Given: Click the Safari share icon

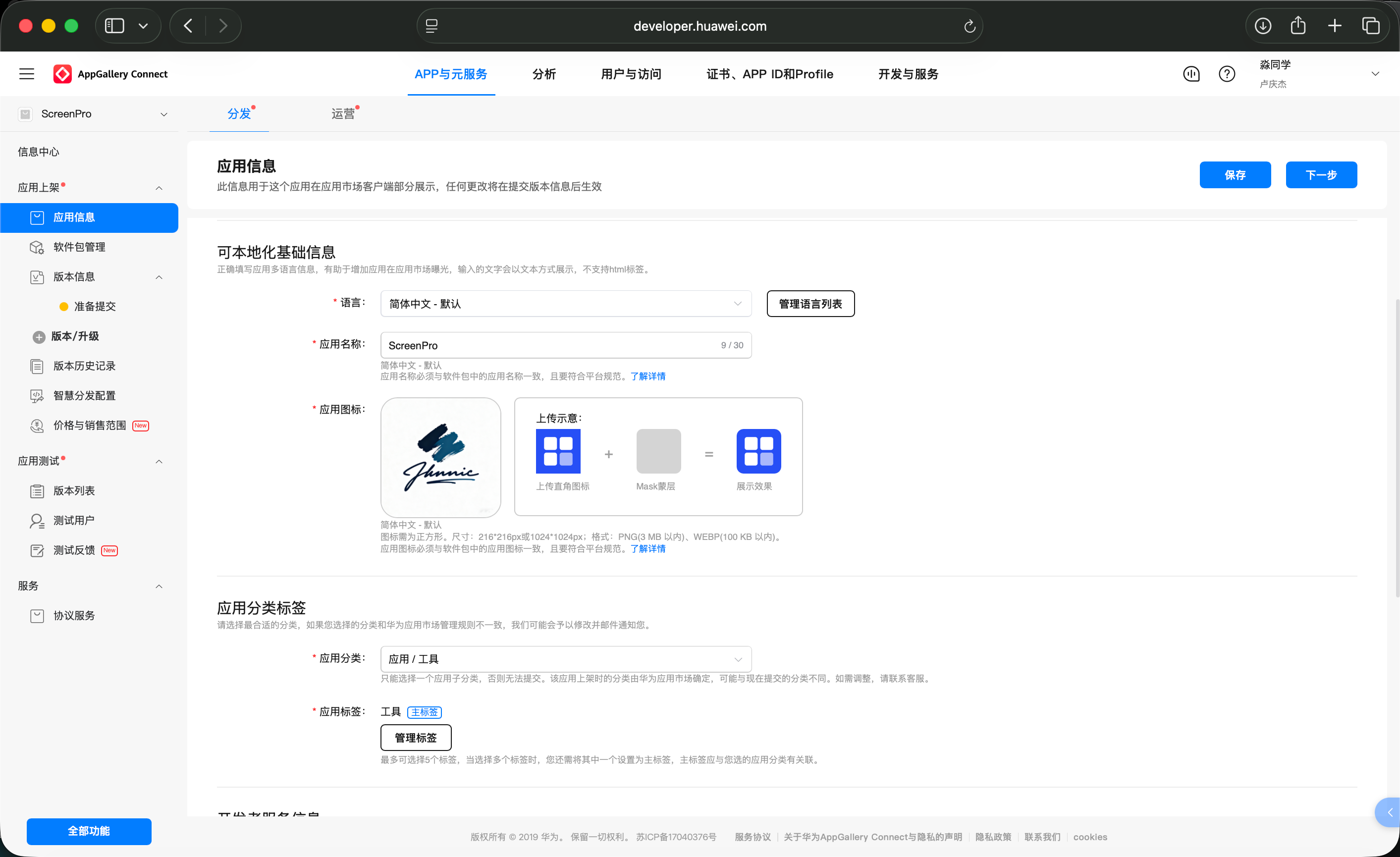Looking at the screenshot, I should pyautogui.click(x=1298, y=26).
